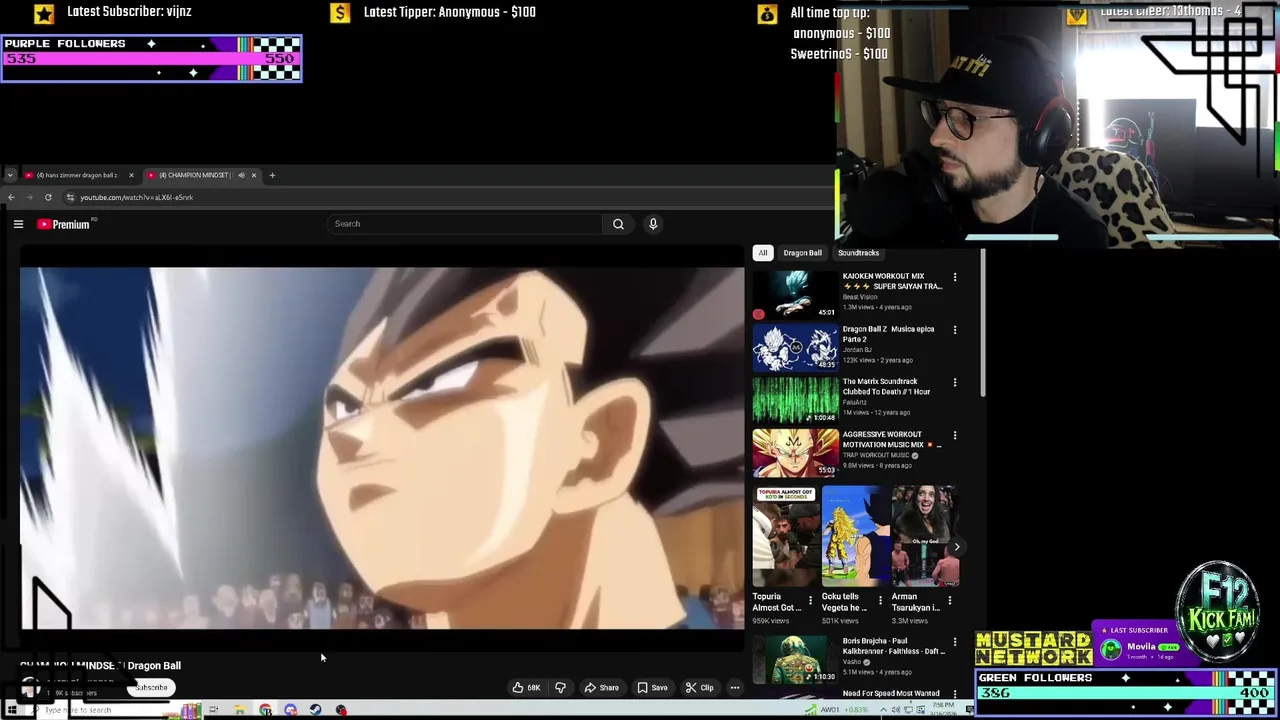Show next shorts with right chevron

956,547
